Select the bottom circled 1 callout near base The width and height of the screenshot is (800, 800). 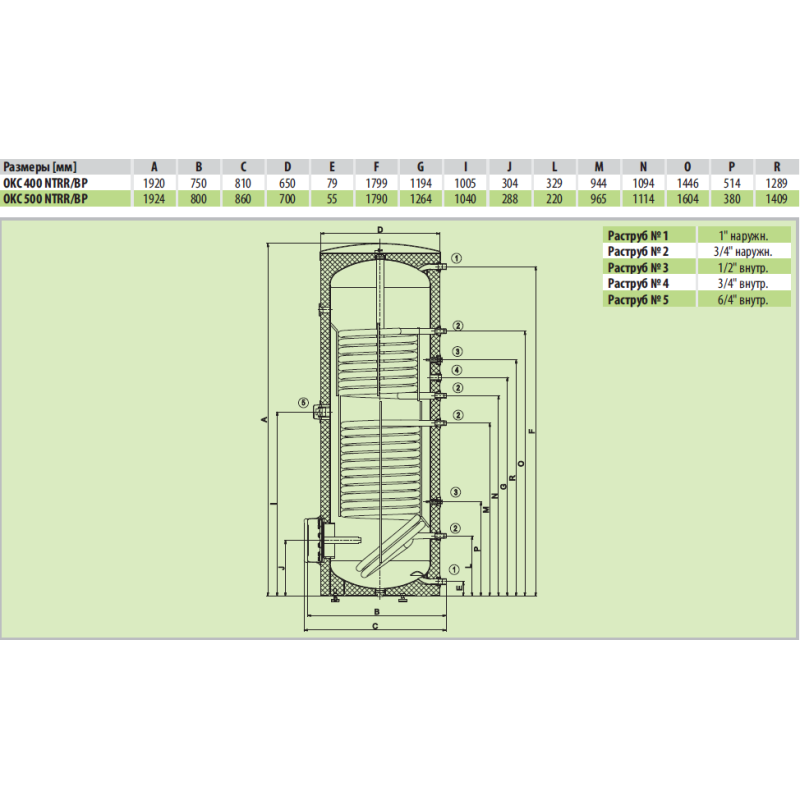point(456,568)
